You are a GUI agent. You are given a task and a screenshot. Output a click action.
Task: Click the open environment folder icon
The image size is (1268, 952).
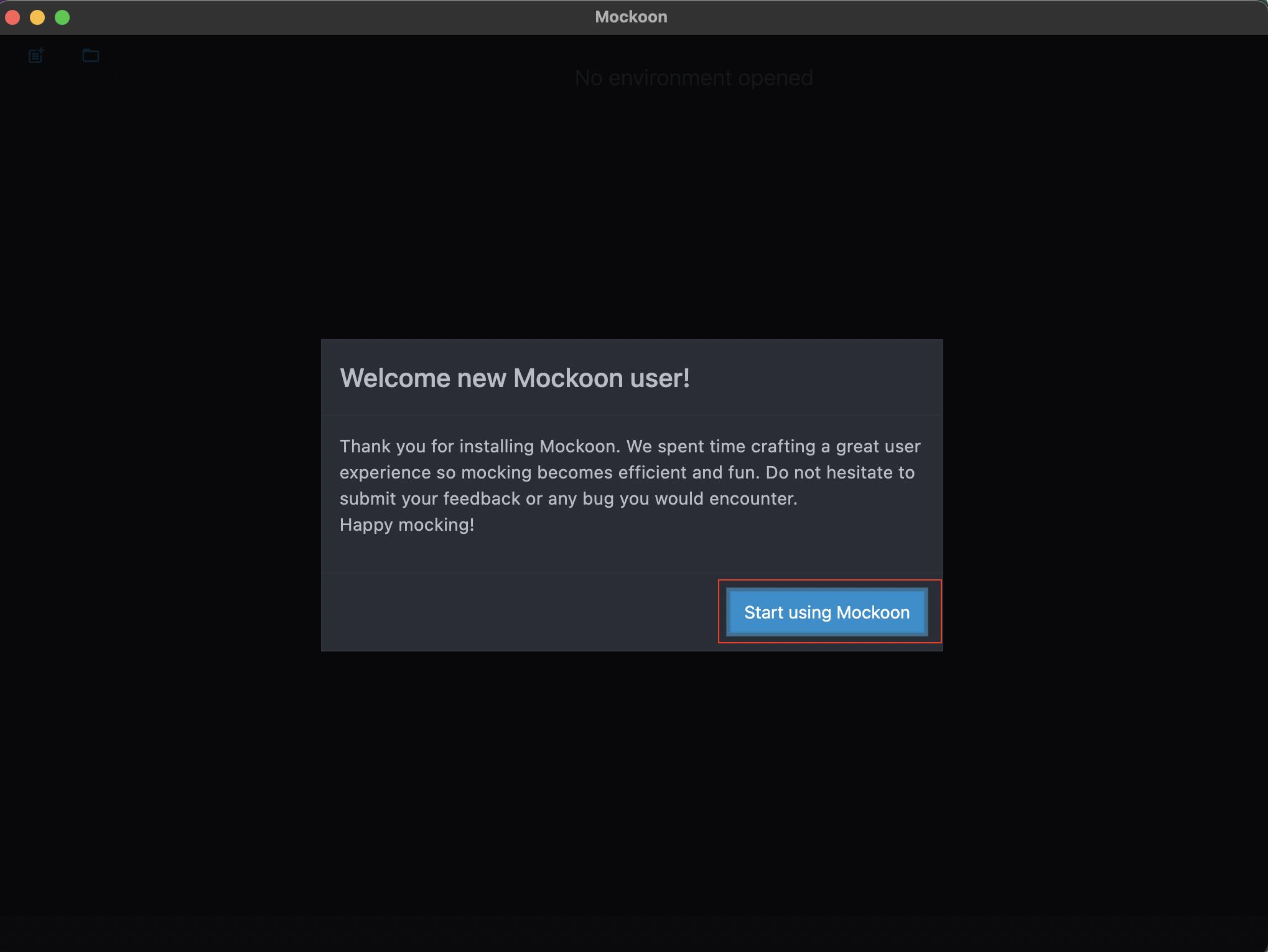[x=91, y=55]
